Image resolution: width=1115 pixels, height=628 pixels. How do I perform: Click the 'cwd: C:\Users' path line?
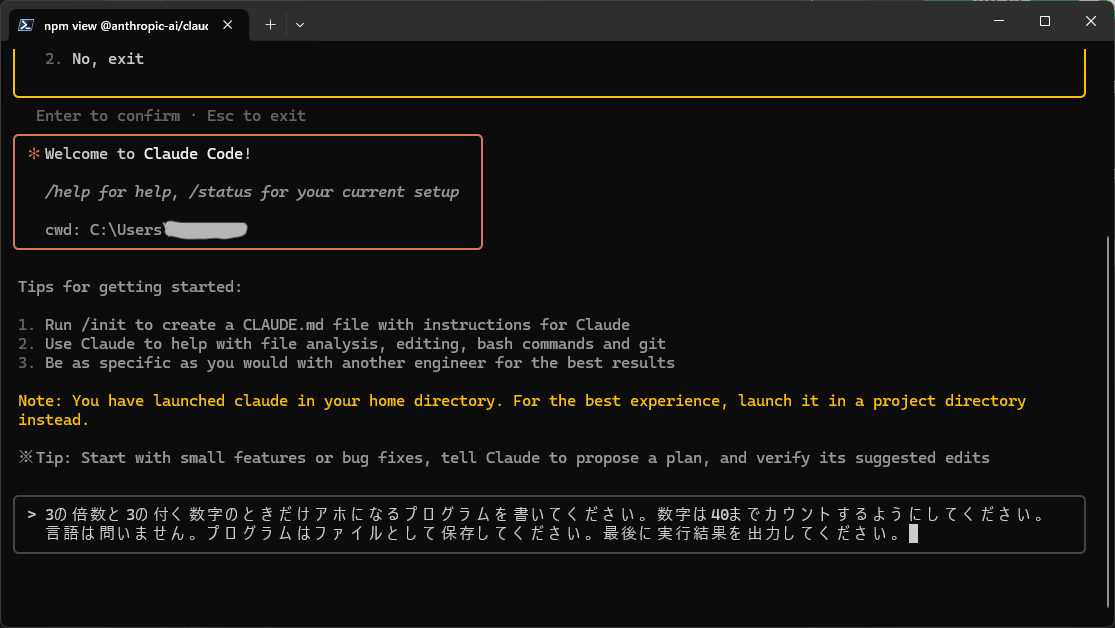coord(146,230)
